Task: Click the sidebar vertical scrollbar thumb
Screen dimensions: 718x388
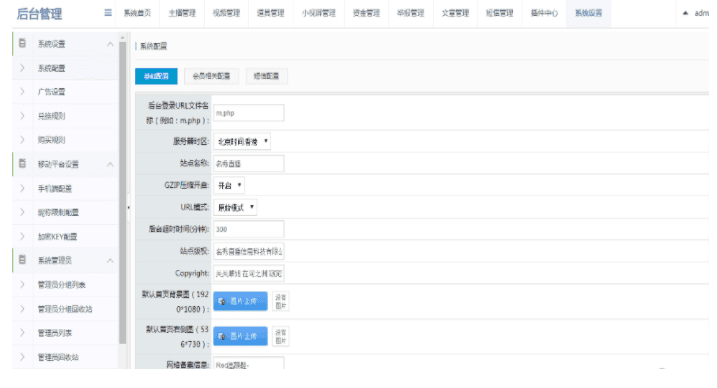Action: (122, 192)
